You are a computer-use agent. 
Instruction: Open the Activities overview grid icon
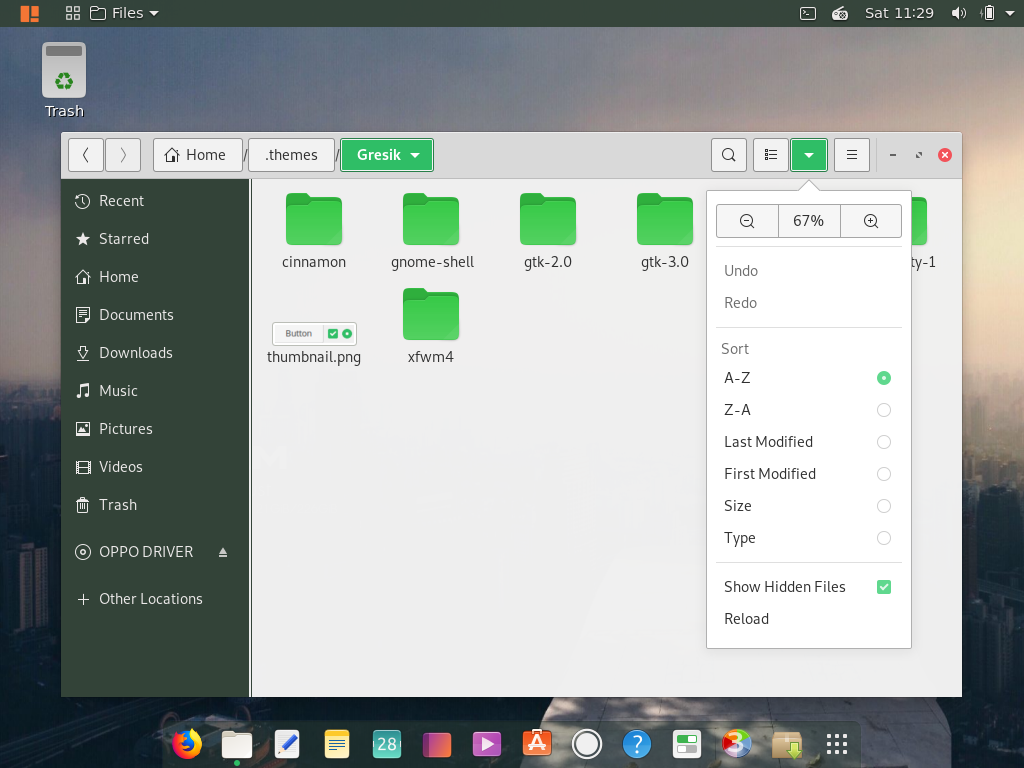[x=73, y=13]
